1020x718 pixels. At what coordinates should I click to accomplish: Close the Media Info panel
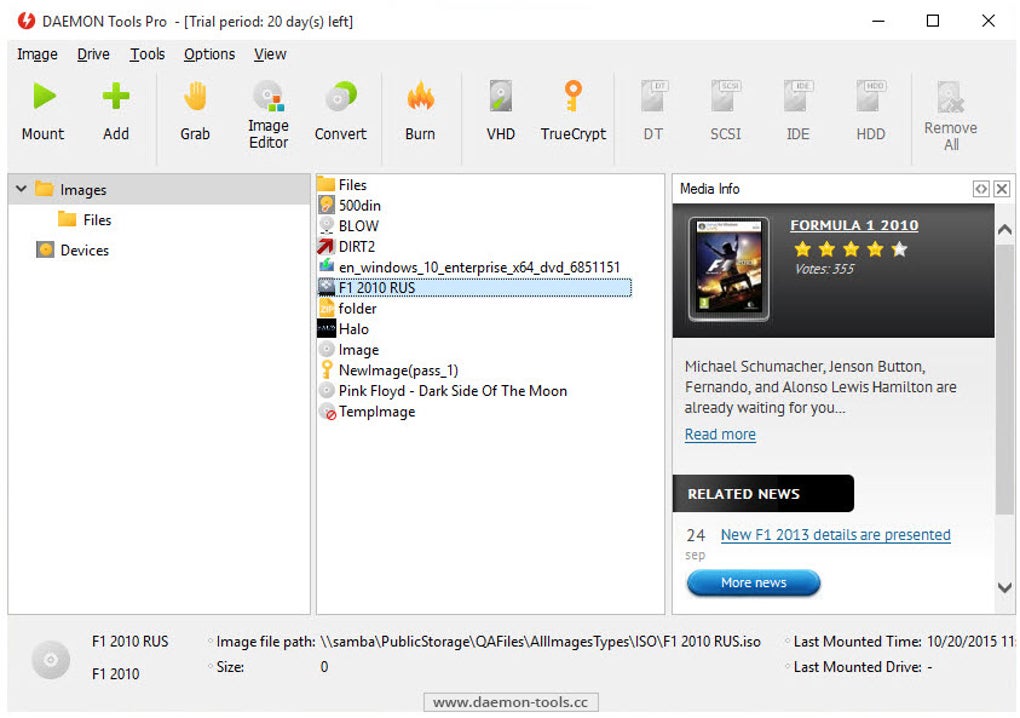[1002, 189]
